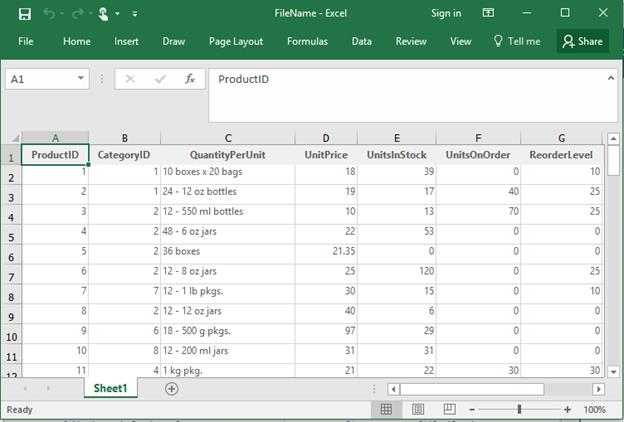Click the Enter checkmark formula icon
The image size is (624, 422).
pyautogui.click(x=160, y=79)
